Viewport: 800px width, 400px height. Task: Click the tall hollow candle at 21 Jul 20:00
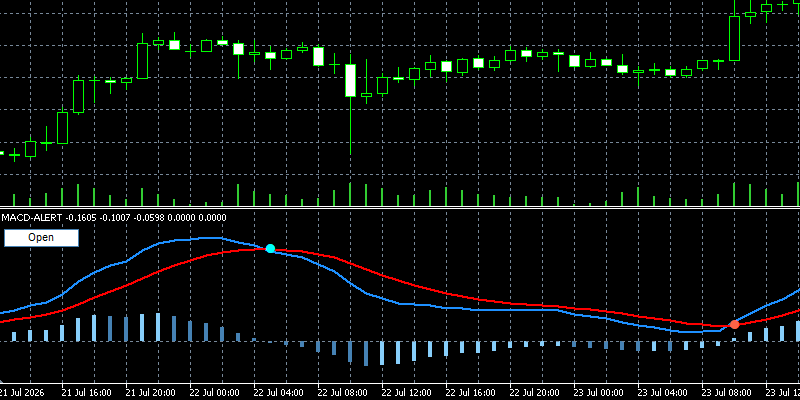point(142,61)
